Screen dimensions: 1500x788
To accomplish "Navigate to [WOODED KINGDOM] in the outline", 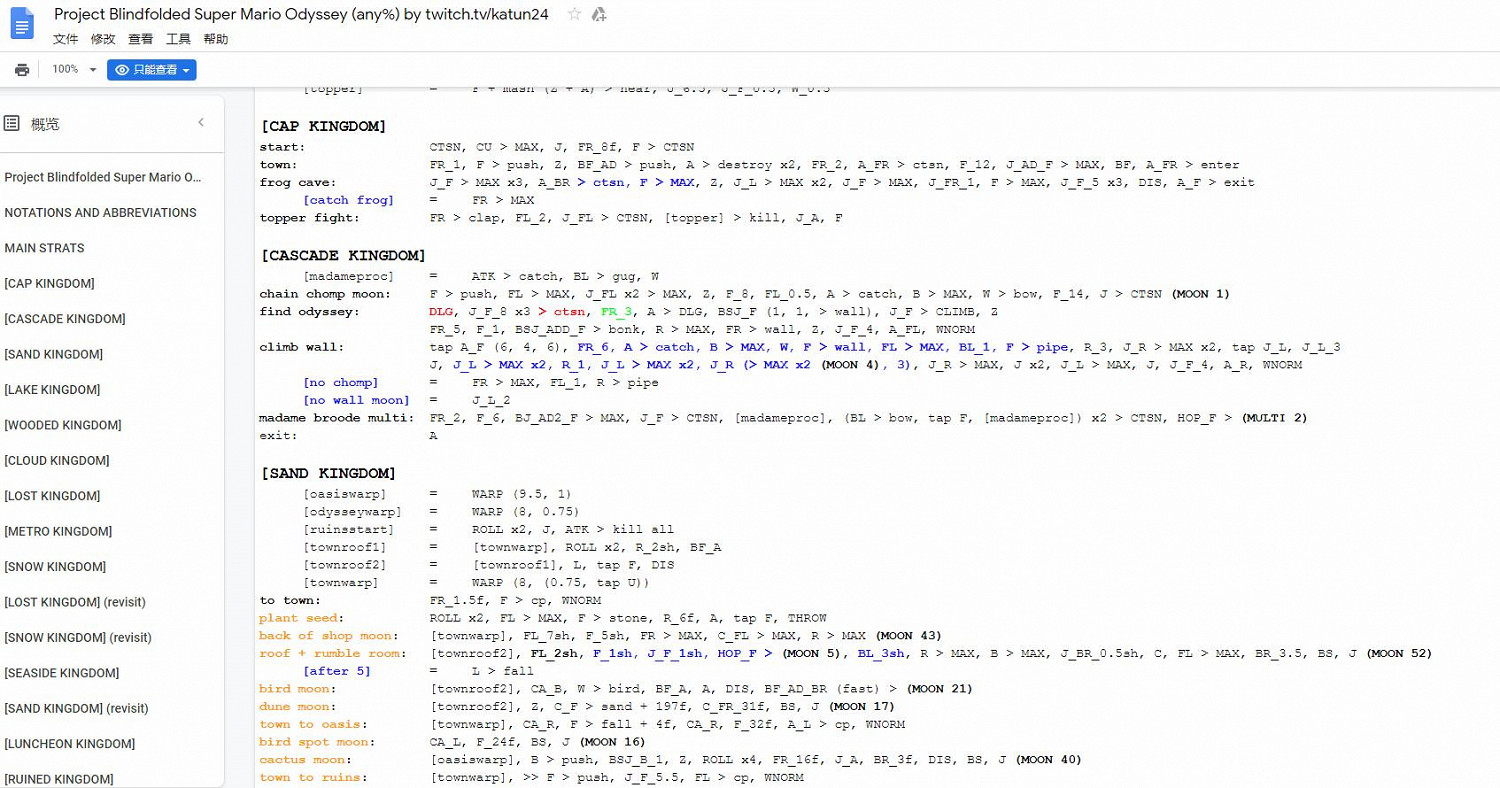I will click(x=63, y=425).
